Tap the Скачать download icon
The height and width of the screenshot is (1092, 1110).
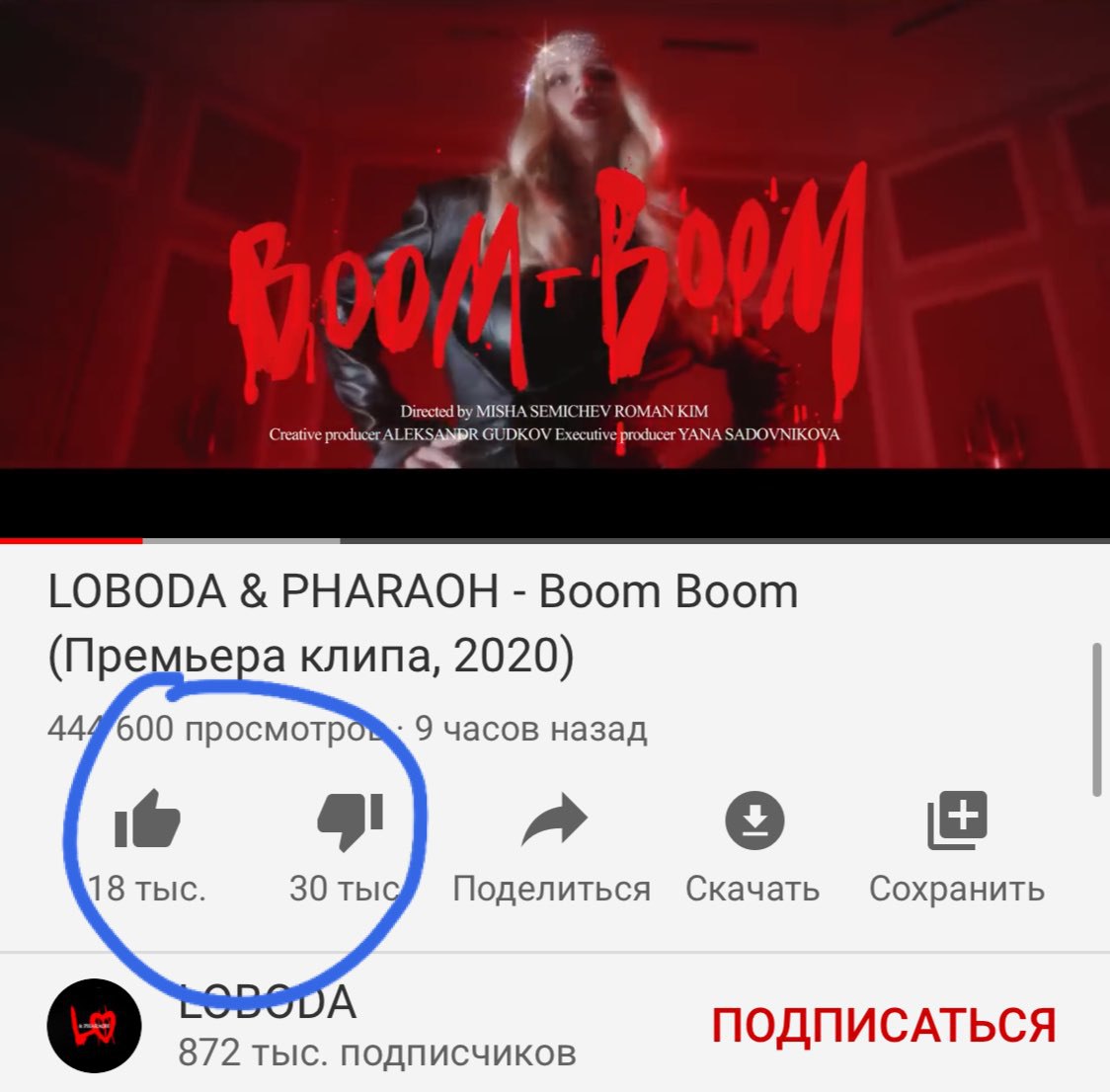click(x=754, y=820)
